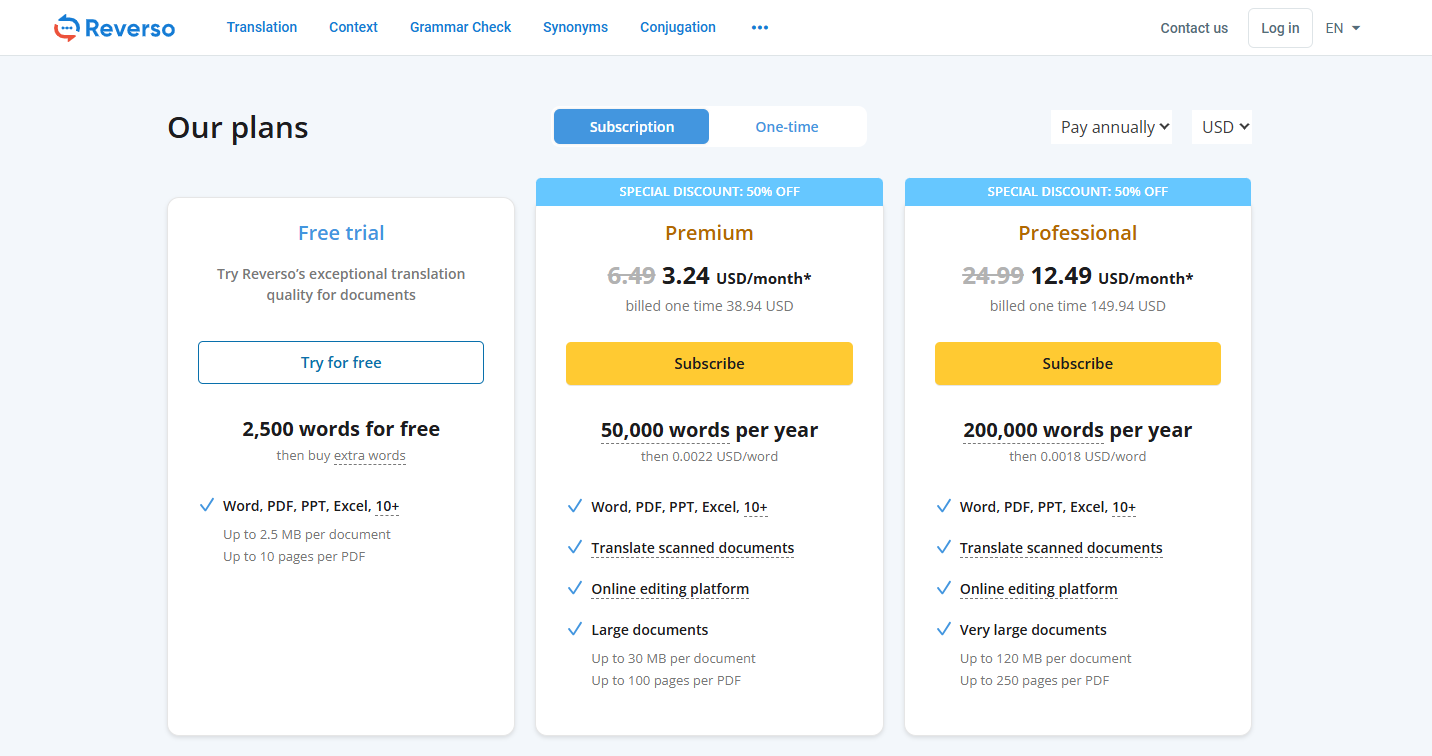Open the Translation nav item
The width and height of the screenshot is (1432, 756).
point(262,28)
